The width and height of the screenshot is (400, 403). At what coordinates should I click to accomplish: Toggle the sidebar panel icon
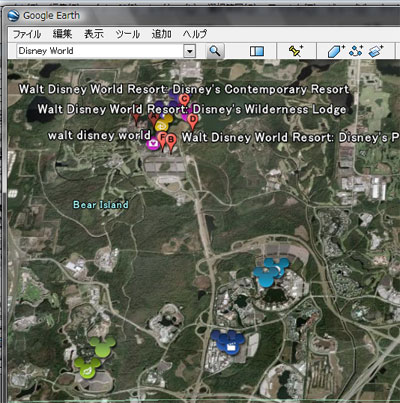[257, 51]
